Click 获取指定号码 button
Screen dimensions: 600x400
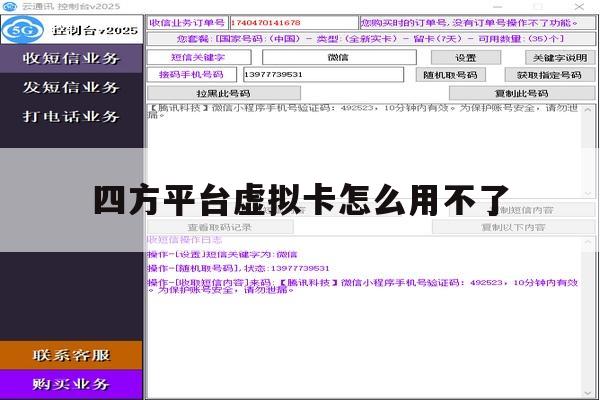(549, 75)
